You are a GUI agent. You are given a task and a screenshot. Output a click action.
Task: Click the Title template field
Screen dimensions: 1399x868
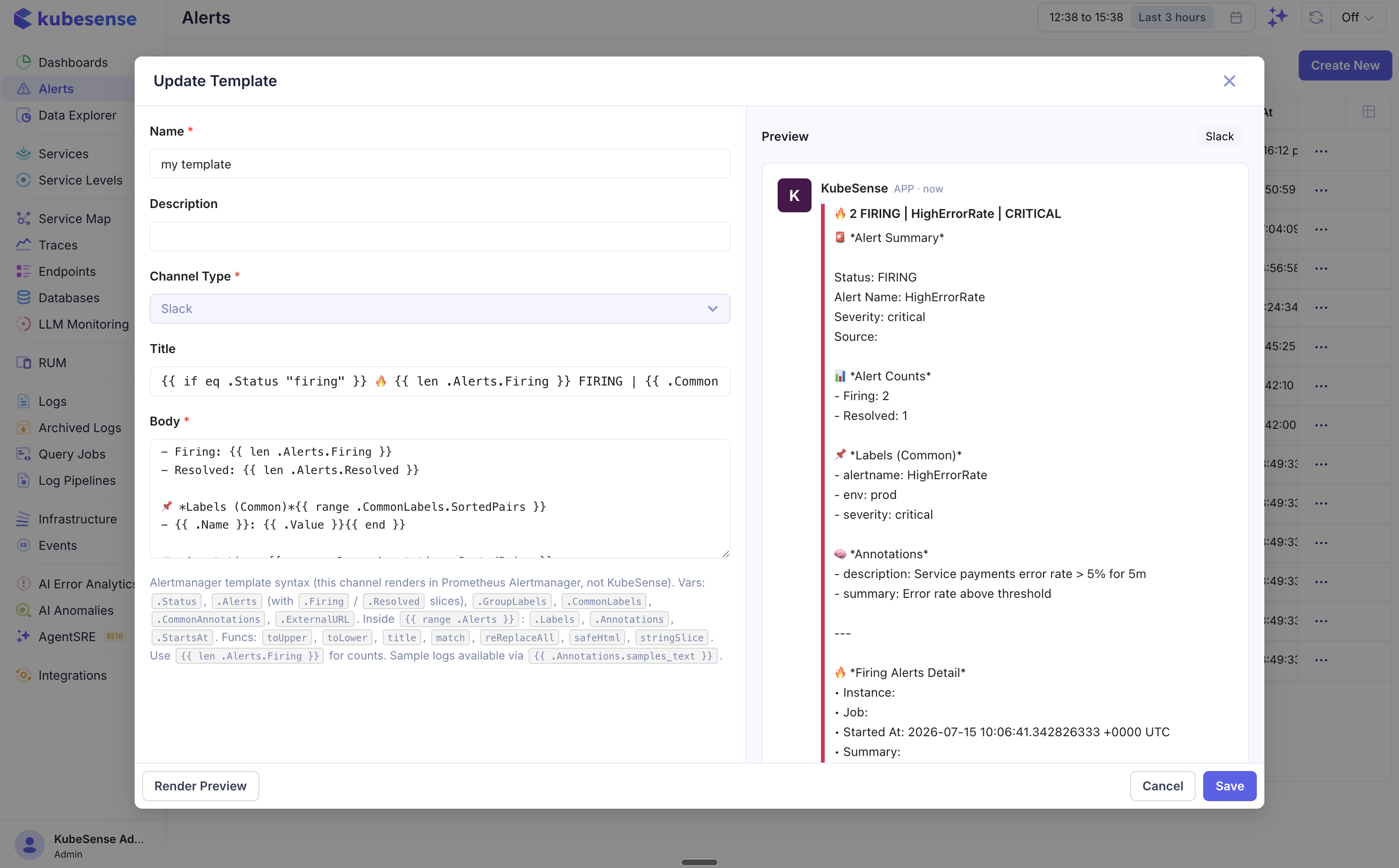[x=440, y=381]
